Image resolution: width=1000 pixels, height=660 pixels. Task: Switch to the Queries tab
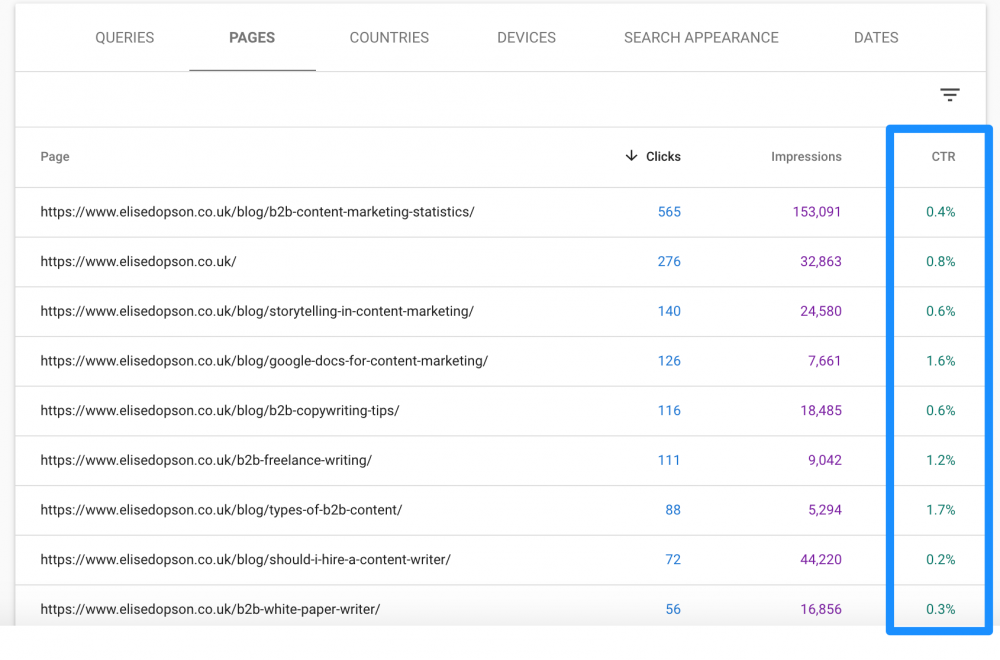125,38
